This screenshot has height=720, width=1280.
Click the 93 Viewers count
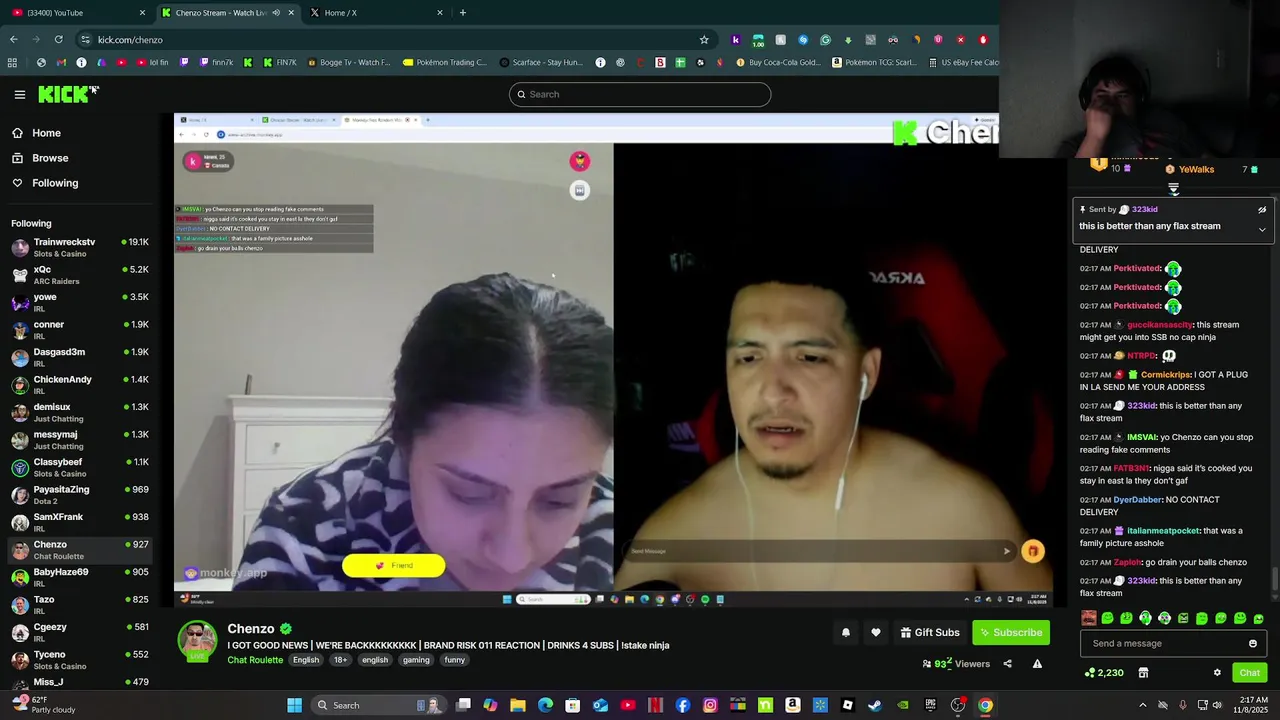957,663
